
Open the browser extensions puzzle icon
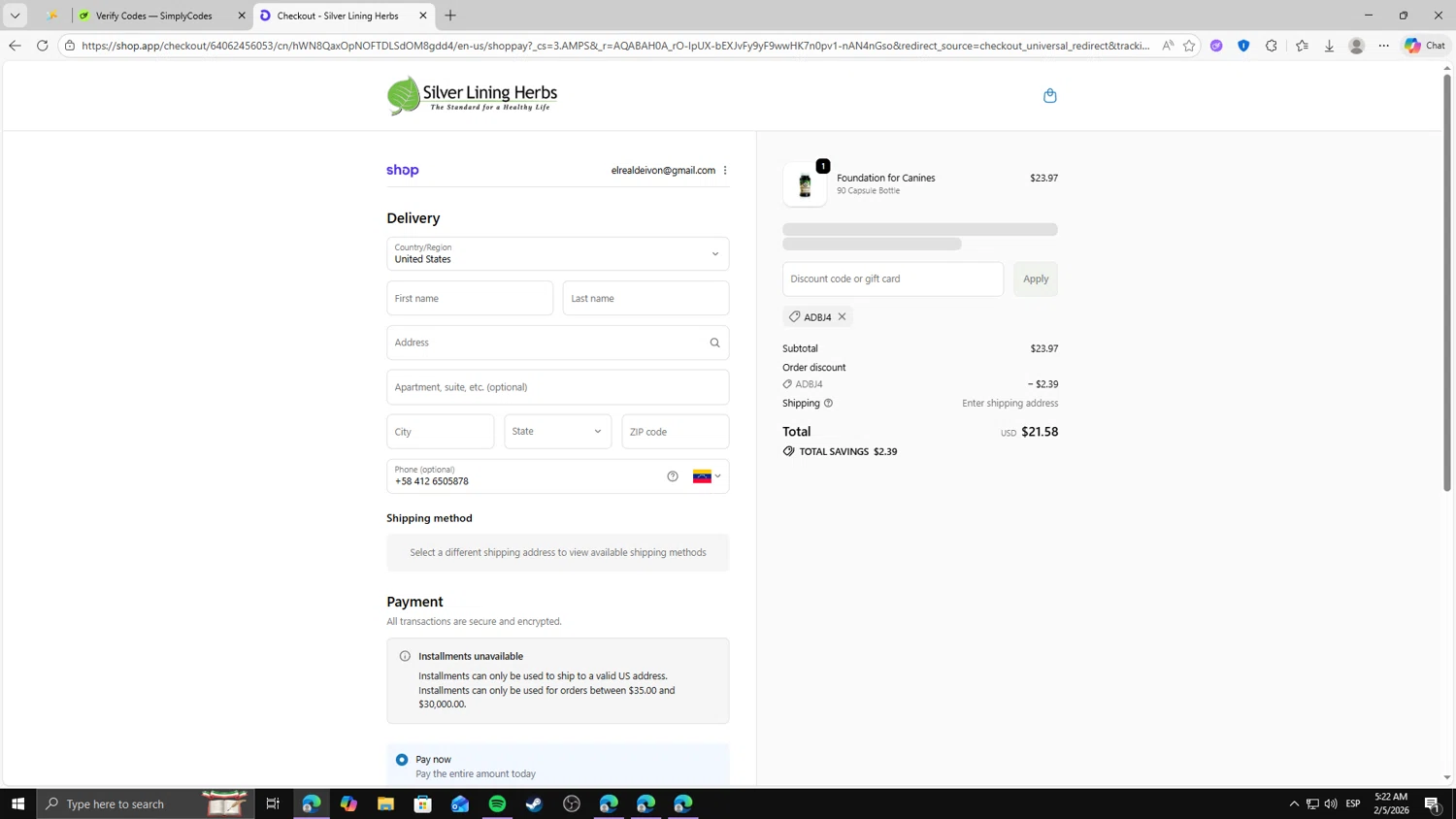click(1271, 46)
